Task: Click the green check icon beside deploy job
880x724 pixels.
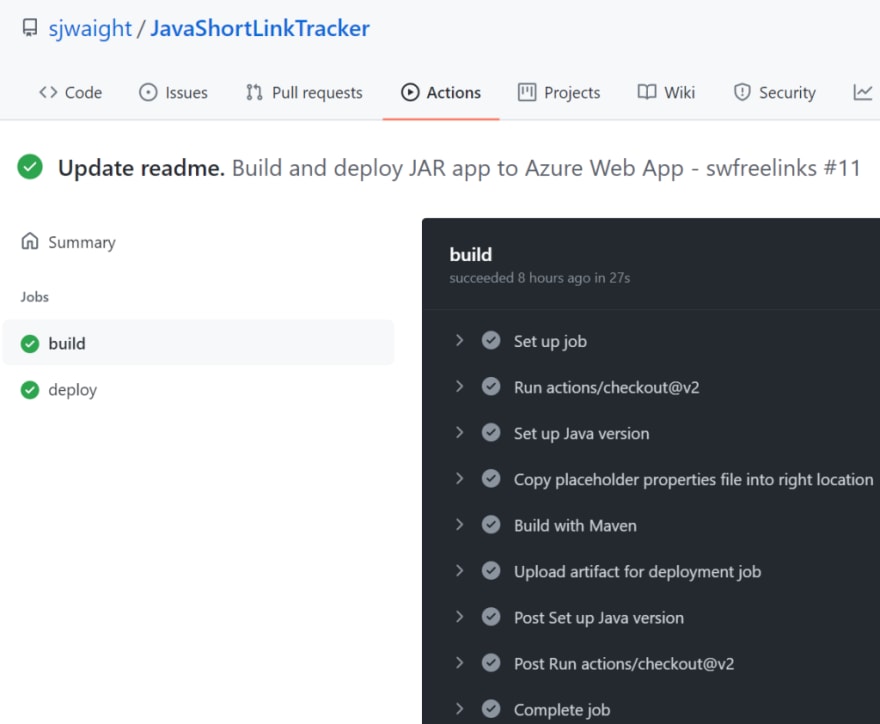Action: pyautogui.click(x=30, y=390)
